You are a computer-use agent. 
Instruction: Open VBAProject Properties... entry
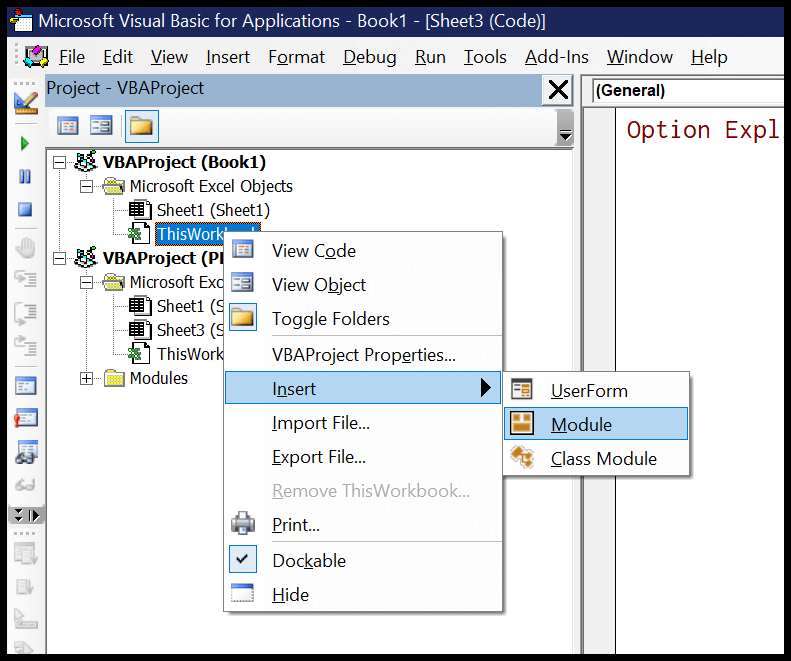pyautogui.click(x=363, y=355)
